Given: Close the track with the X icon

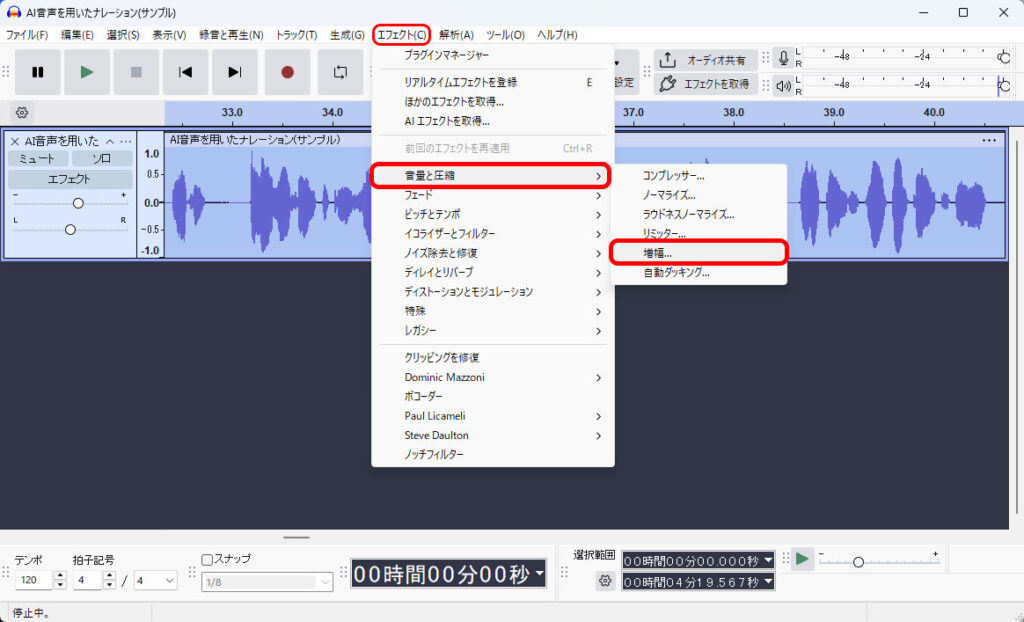Looking at the screenshot, I should coord(14,141).
